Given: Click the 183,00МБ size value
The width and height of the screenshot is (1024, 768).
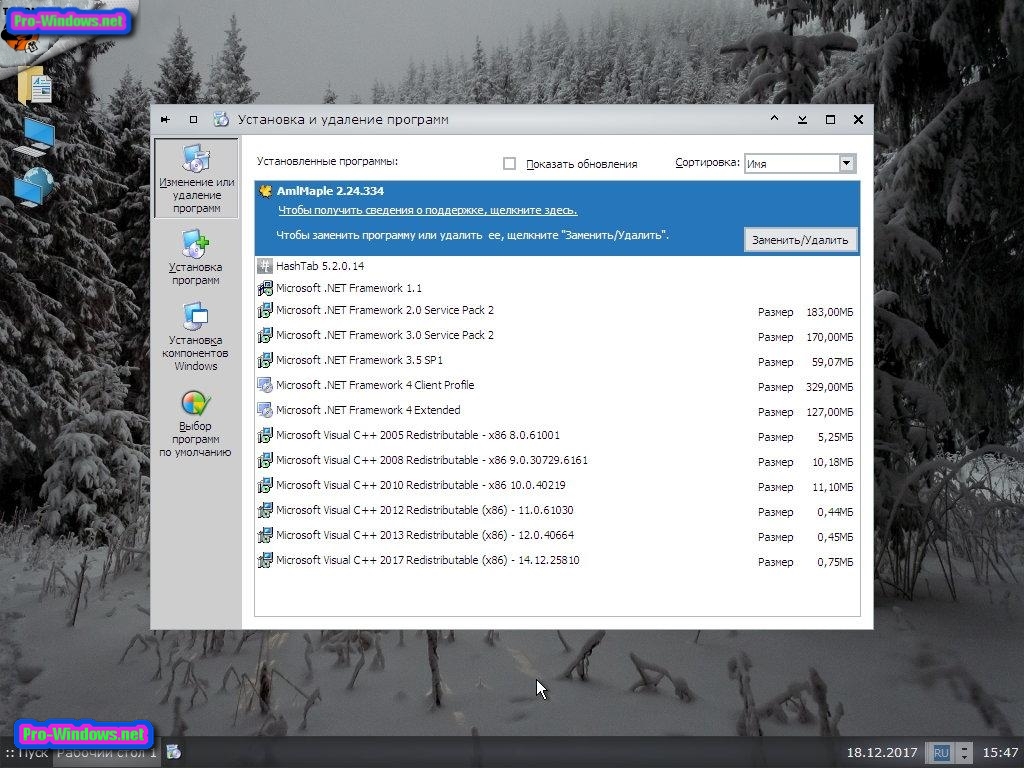Looking at the screenshot, I should pyautogui.click(x=829, y=312).
